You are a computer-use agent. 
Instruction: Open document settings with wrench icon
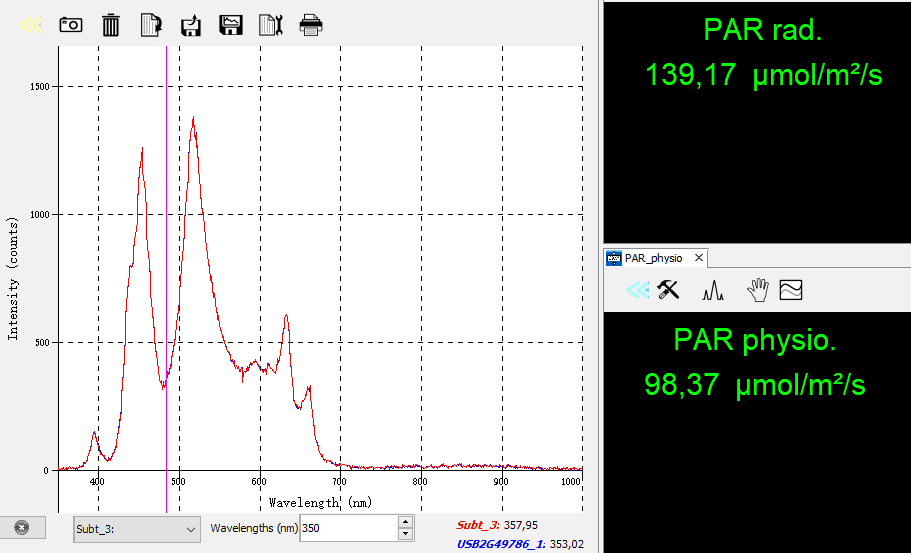click(271, 25)
